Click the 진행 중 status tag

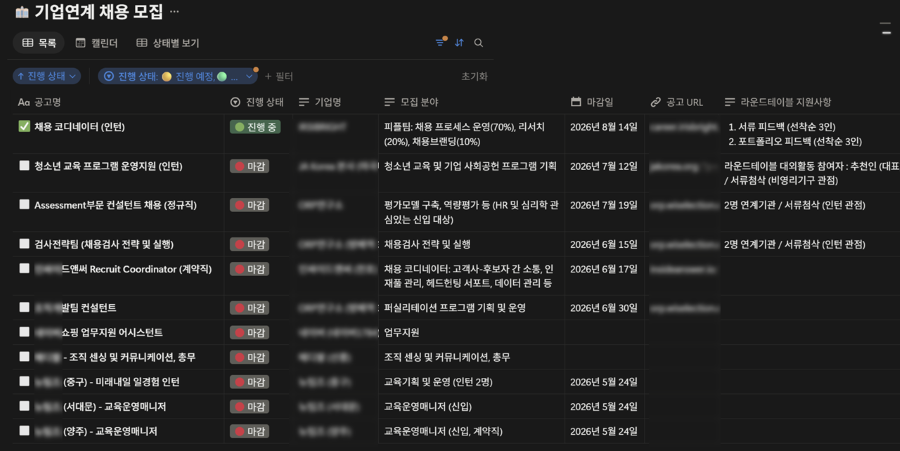(x=255, y=127)
